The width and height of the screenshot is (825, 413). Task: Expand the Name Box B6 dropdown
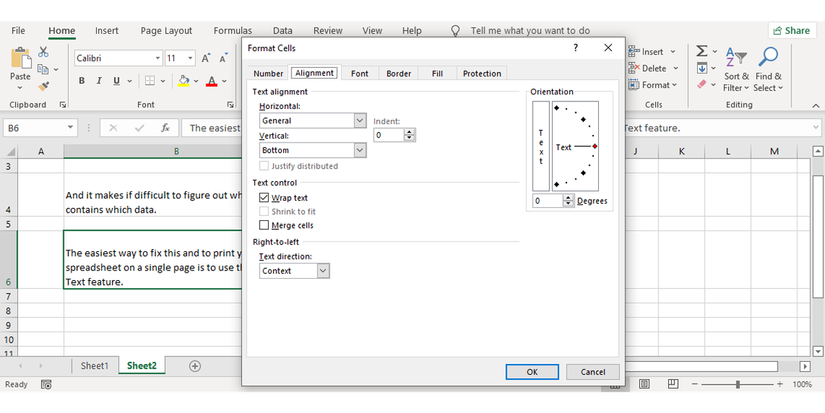point(70,128)
